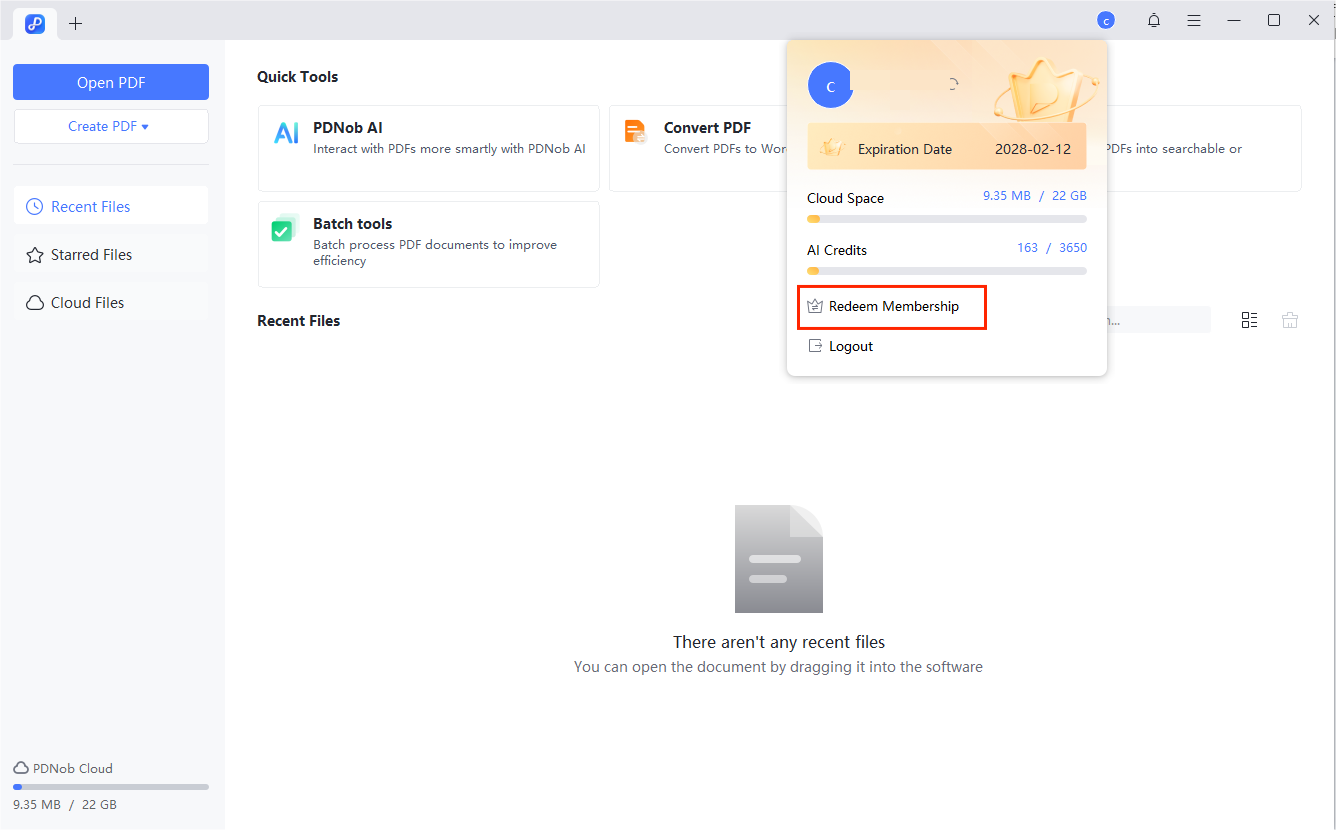Screen dimensions: 1336x830
Task: Click the user account avatar in title bar
Action: tap(1106, 20)
